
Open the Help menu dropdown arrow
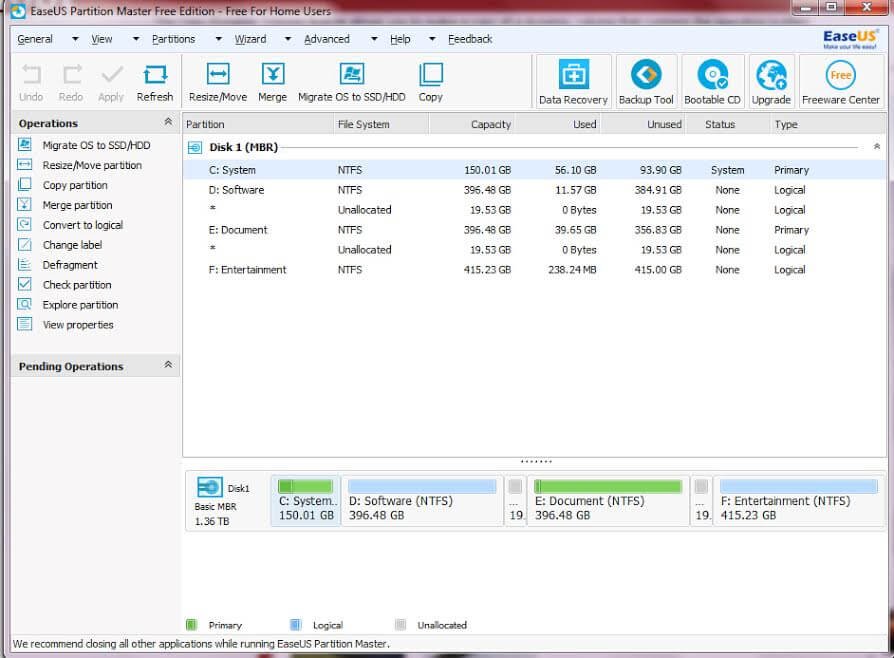click(432, 39)
